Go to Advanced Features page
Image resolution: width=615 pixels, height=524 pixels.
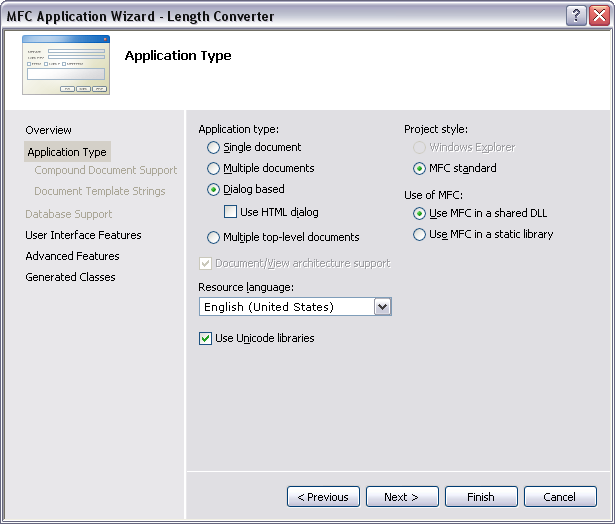pyautogui.click(x=72, y=256)
